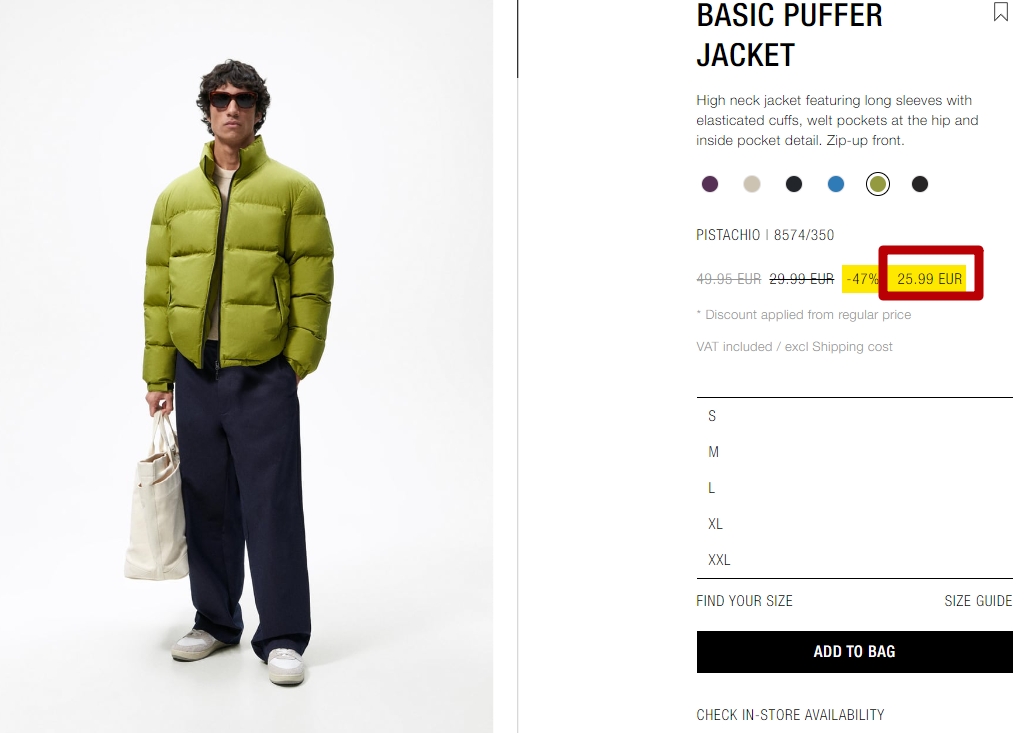
Task: Bookmark the Basic Puffer Jacket
Action: 1000,12
